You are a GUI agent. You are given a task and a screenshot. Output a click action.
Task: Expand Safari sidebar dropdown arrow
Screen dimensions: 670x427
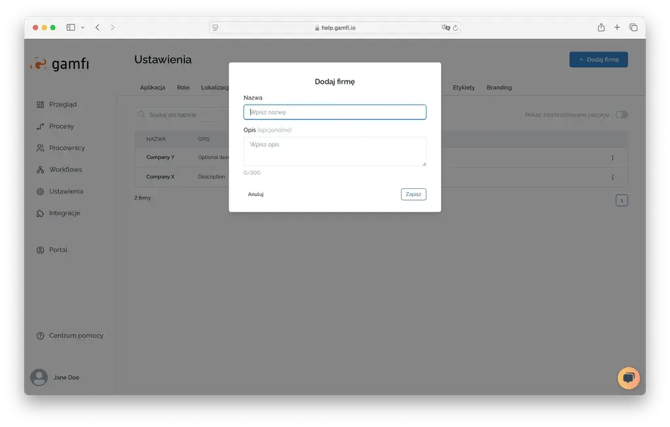coord(83,27)
